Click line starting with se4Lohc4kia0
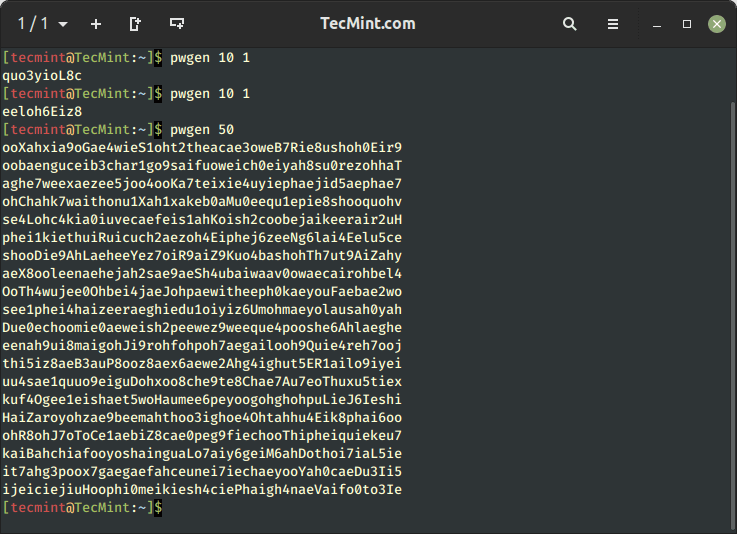This screenshot has width=737, height=534. click(x=202, y=220)
